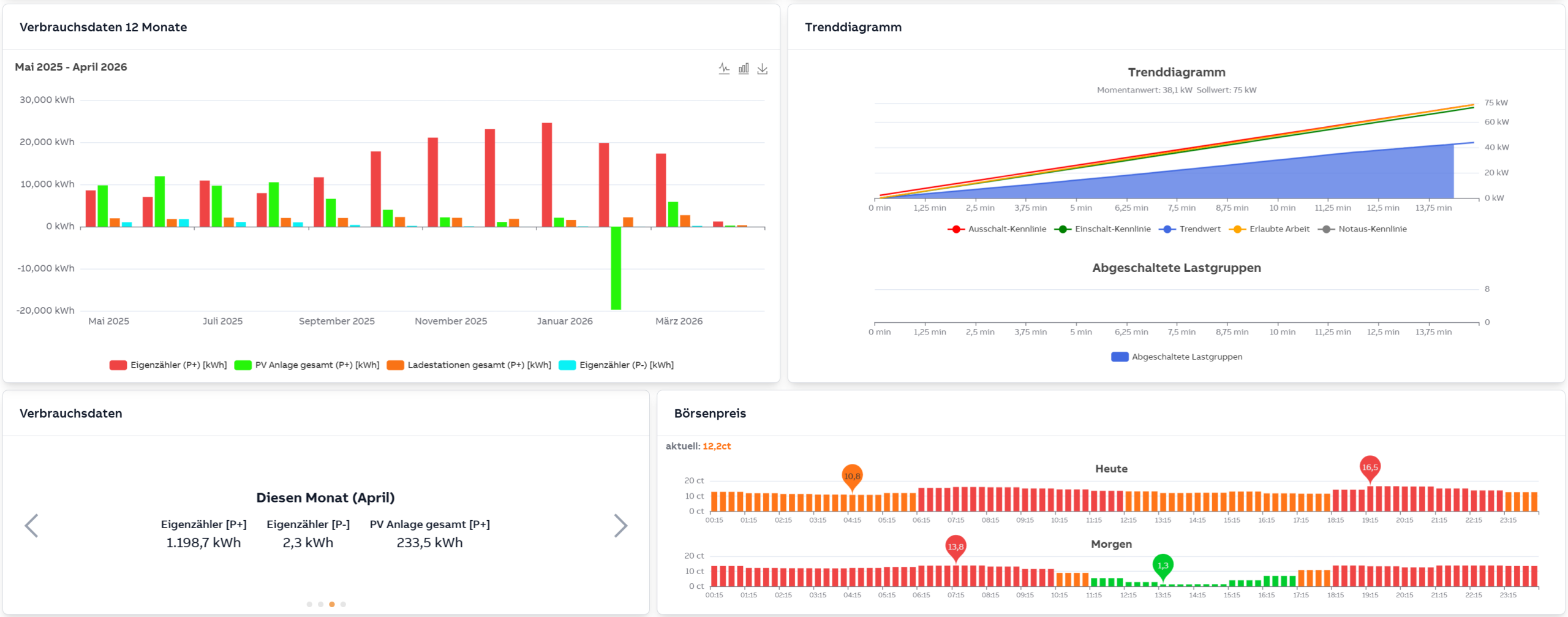
Task: Toggle Ausschalt-Kennlinie in trend legend
Action: 997,229
